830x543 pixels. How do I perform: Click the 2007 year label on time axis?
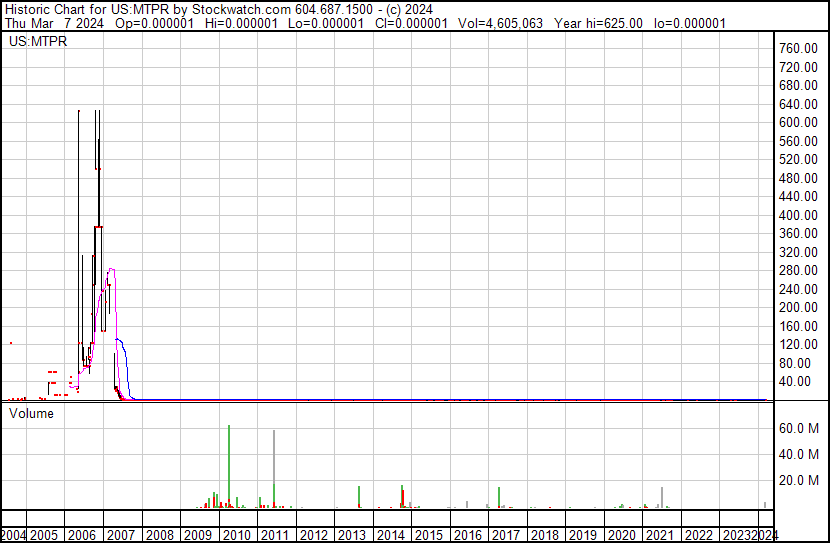click(121, 535)
